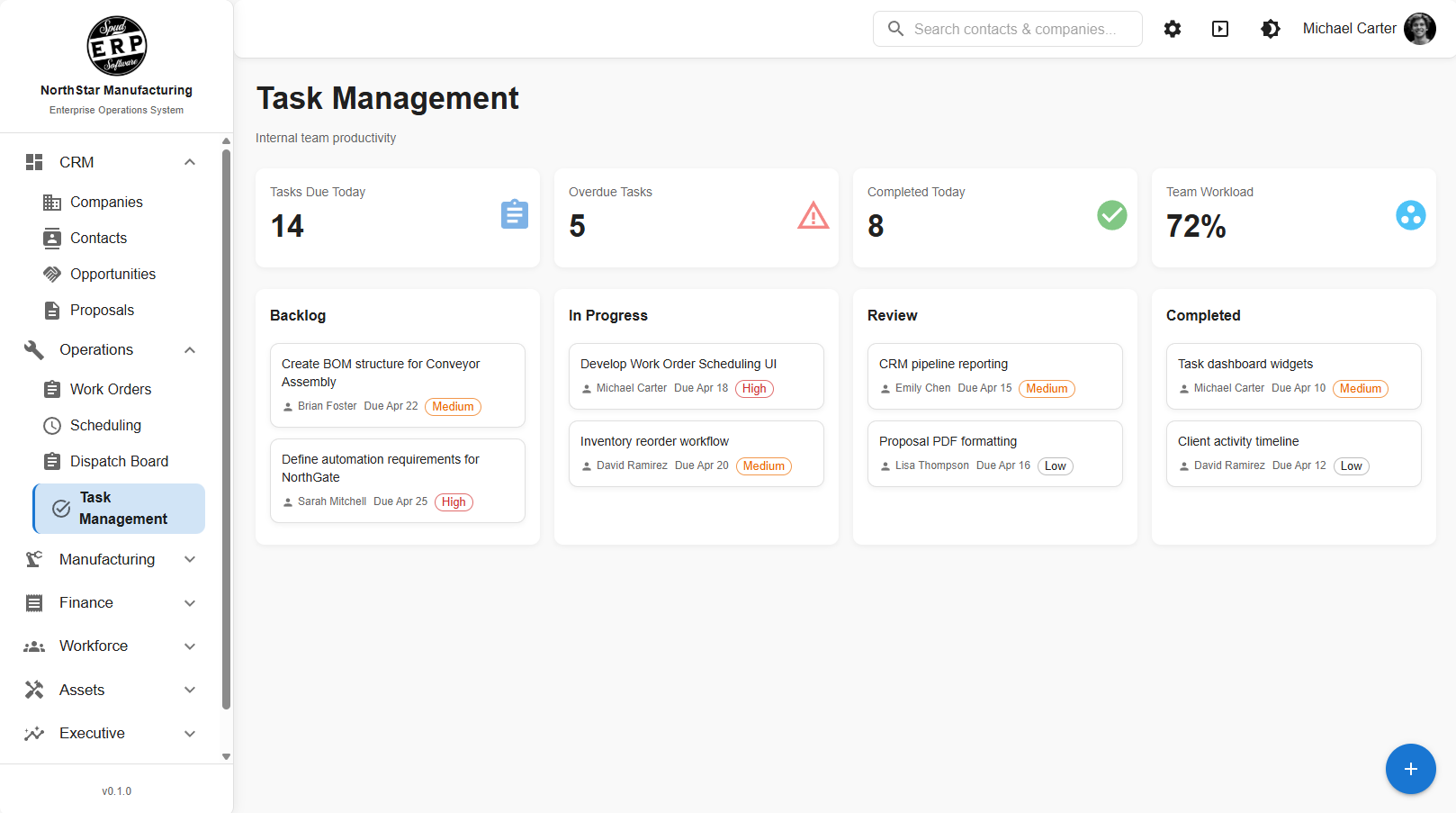
Task: Open Develop Work Order Scheduling UI task
Action: (697, 376)
